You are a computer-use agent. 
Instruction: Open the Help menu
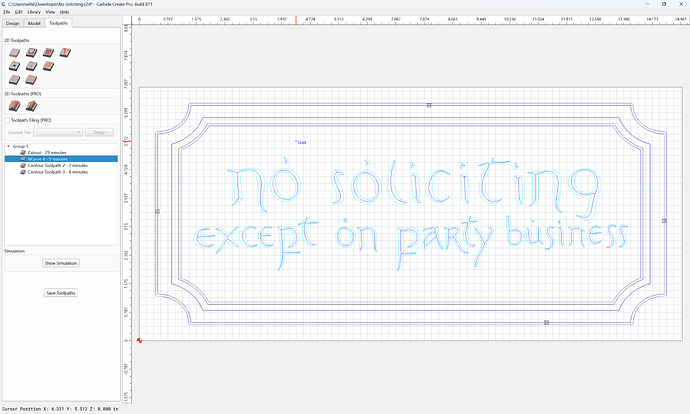64,12
